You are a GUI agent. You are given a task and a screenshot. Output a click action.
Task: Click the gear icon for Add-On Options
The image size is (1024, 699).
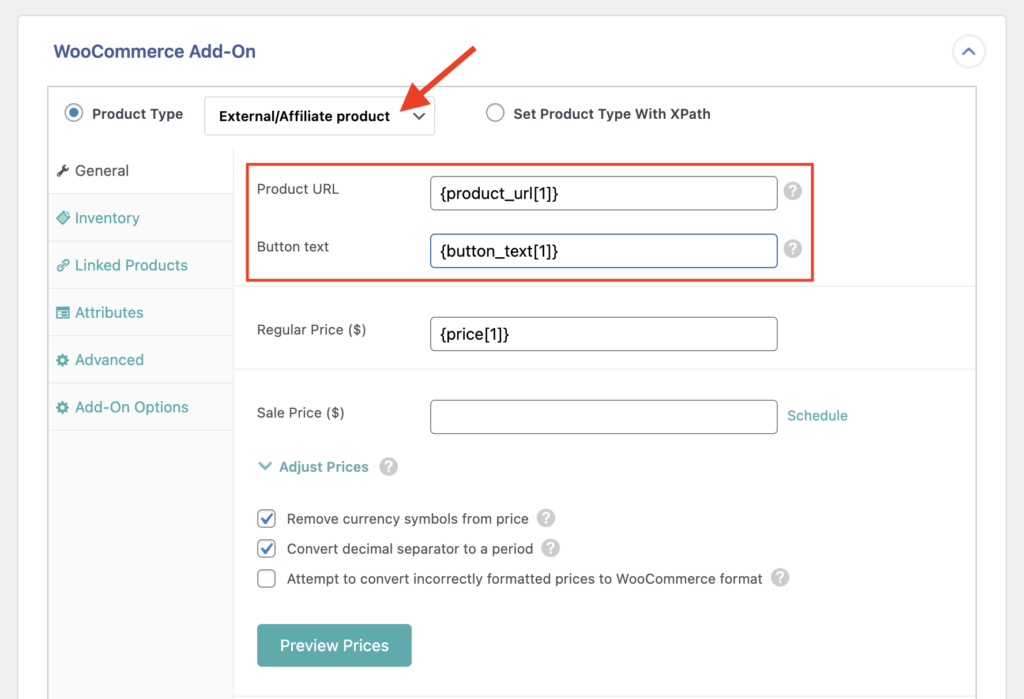(x=64, y=407)
